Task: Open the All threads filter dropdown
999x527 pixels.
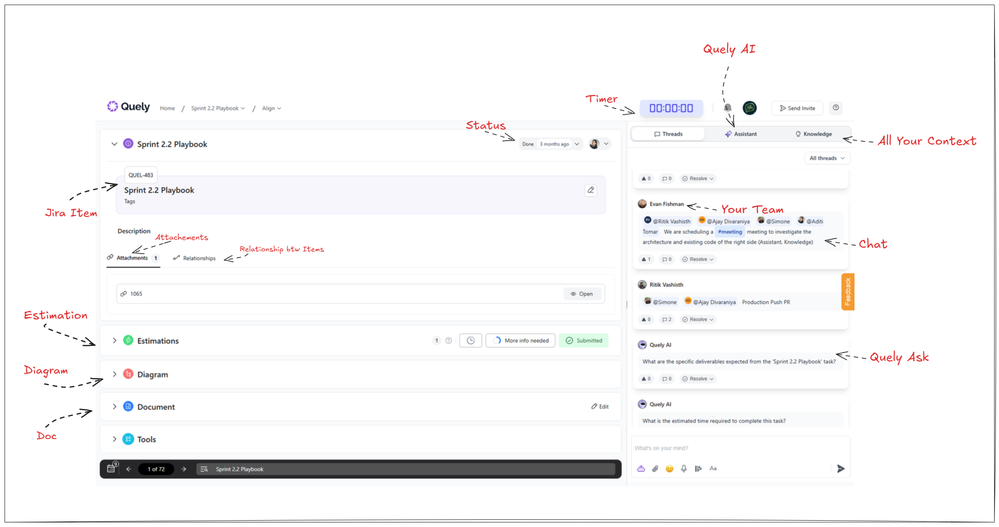Action: [827, 158]
